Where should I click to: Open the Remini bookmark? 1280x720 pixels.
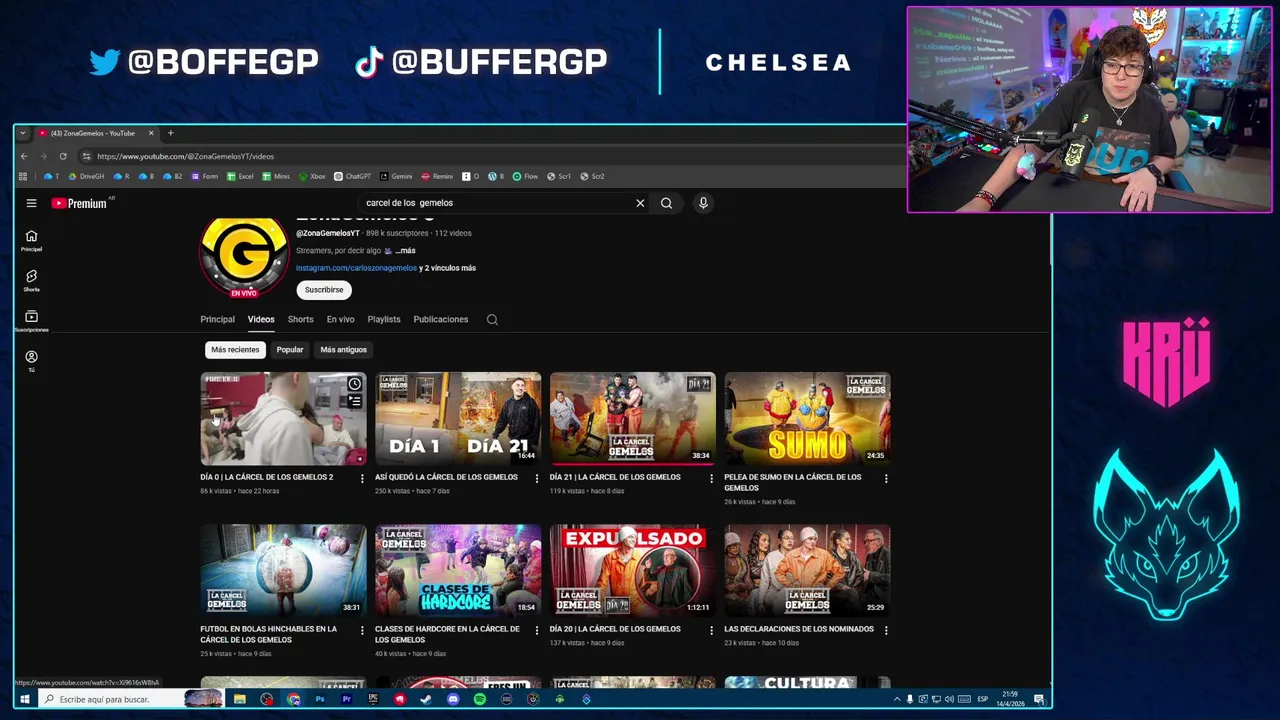(437, 176)
